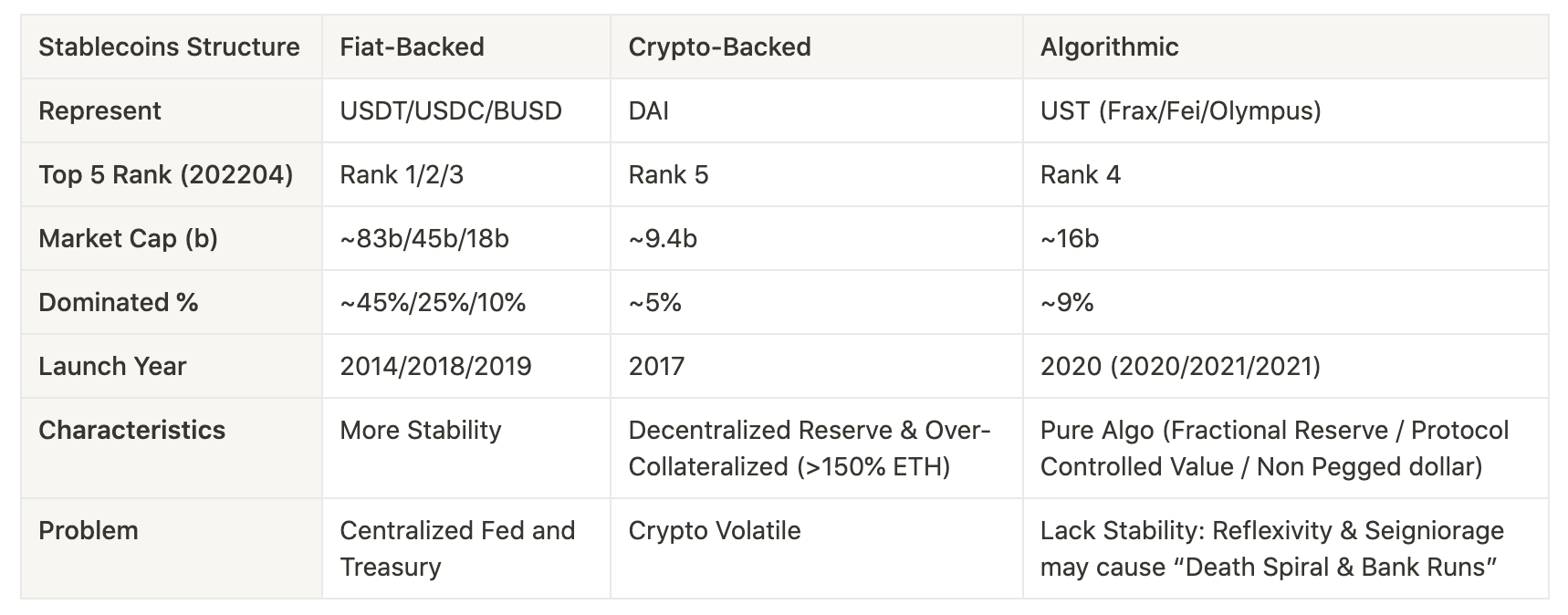Select the 2020 (2020/2021/2021) cell
1568x615 pixels.
(x=1286, y=366)
